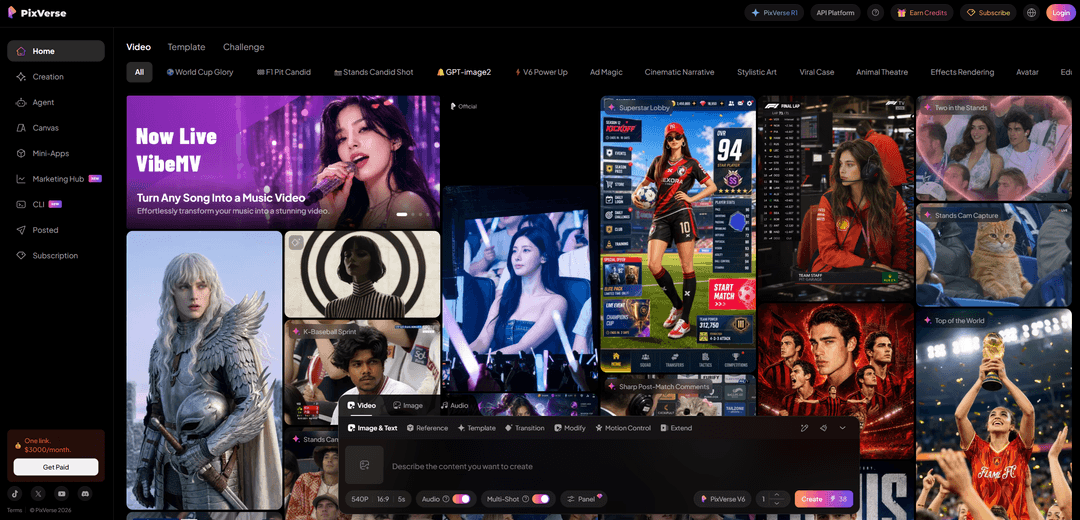Screen dimensions: 1080x520
Task: Click the Create button
Action: [x=824, y=499]
